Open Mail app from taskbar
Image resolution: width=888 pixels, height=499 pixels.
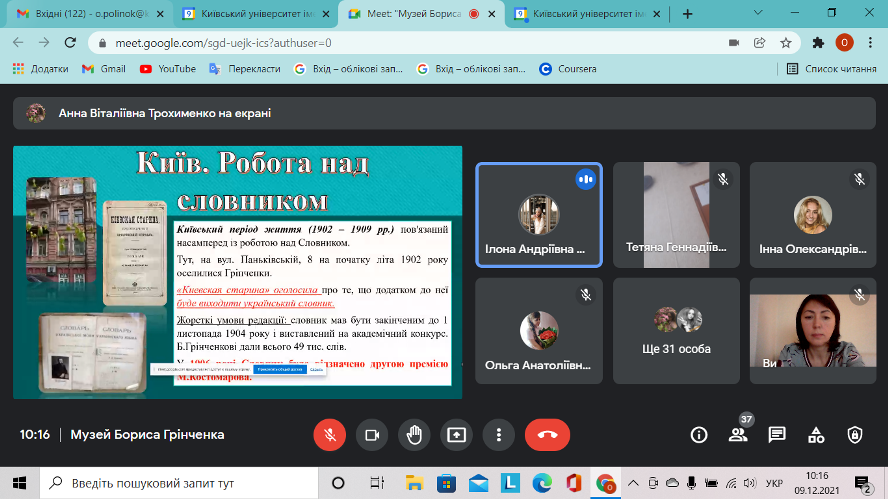pyautogui.click(x=479, y=483)
